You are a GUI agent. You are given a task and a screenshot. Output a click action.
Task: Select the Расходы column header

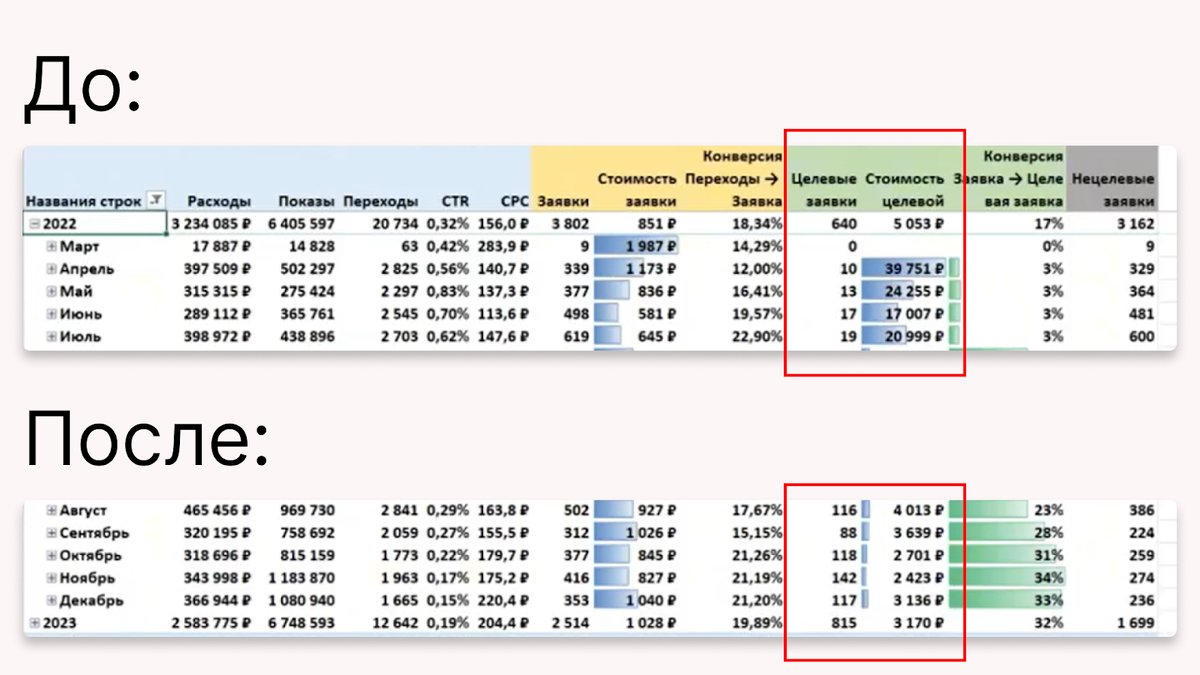(218, 201)
